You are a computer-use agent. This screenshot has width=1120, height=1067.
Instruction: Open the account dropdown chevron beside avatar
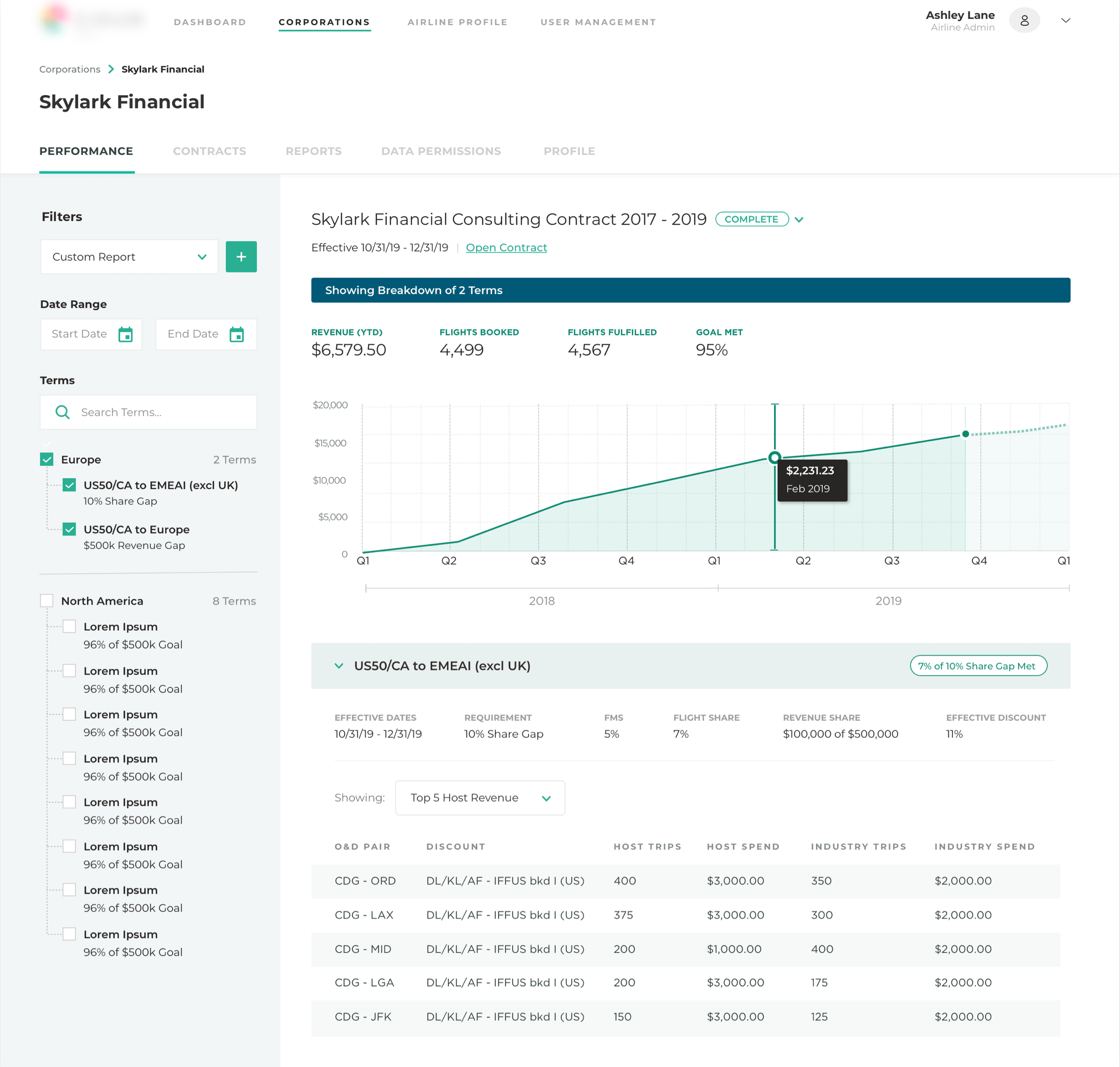click(x=1066, y=21)
